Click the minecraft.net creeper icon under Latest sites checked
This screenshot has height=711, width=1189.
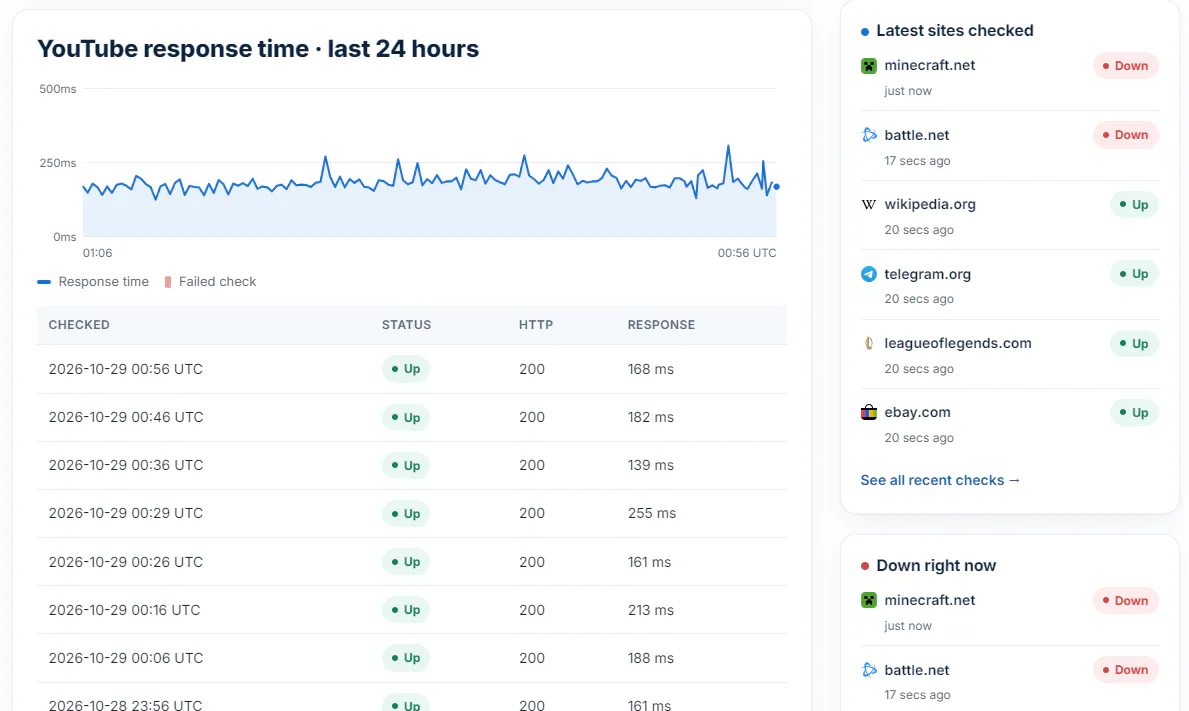(x=869, y=66)
